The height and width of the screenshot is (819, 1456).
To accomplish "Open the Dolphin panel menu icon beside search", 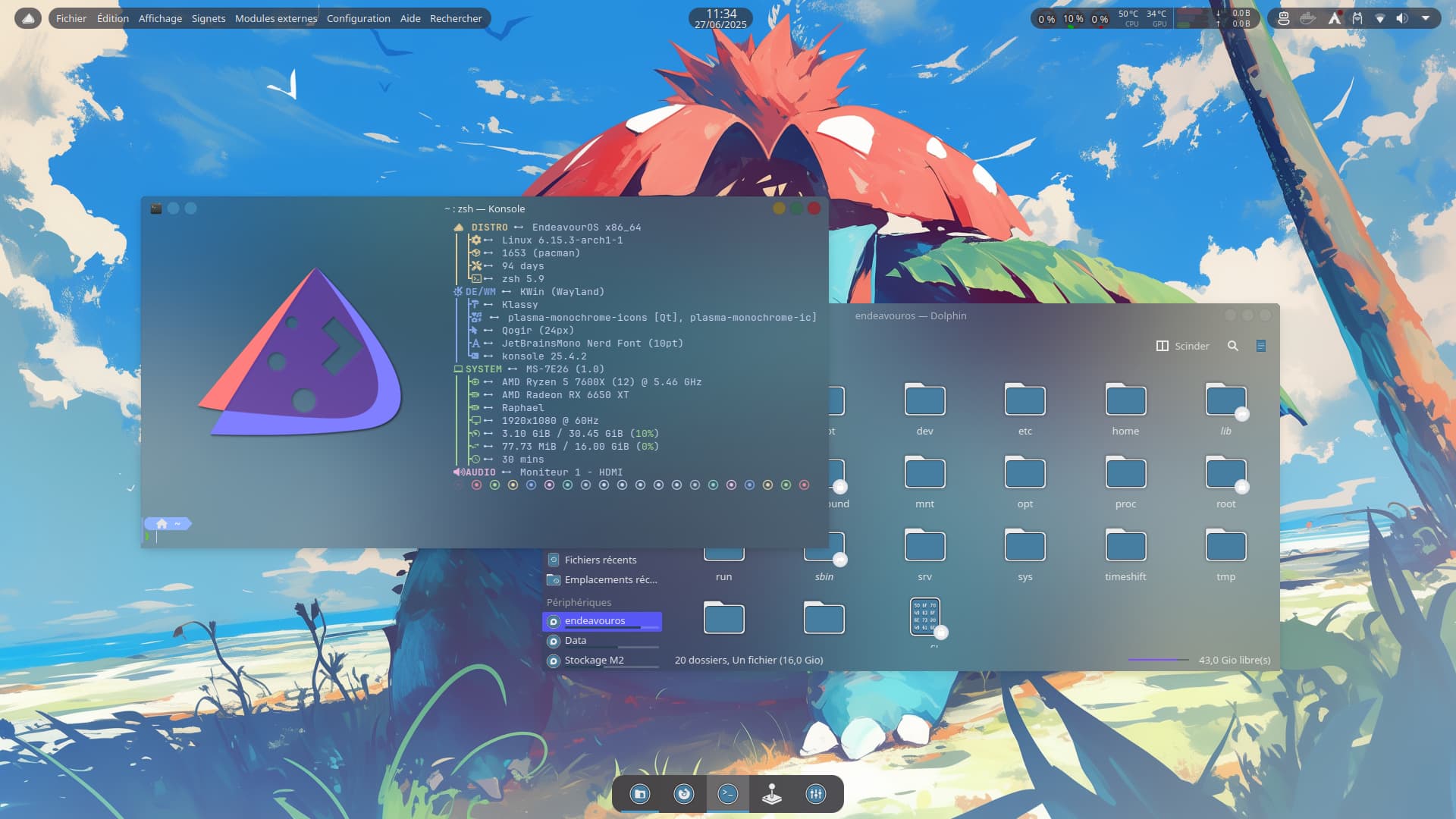I will point(1261,346).
